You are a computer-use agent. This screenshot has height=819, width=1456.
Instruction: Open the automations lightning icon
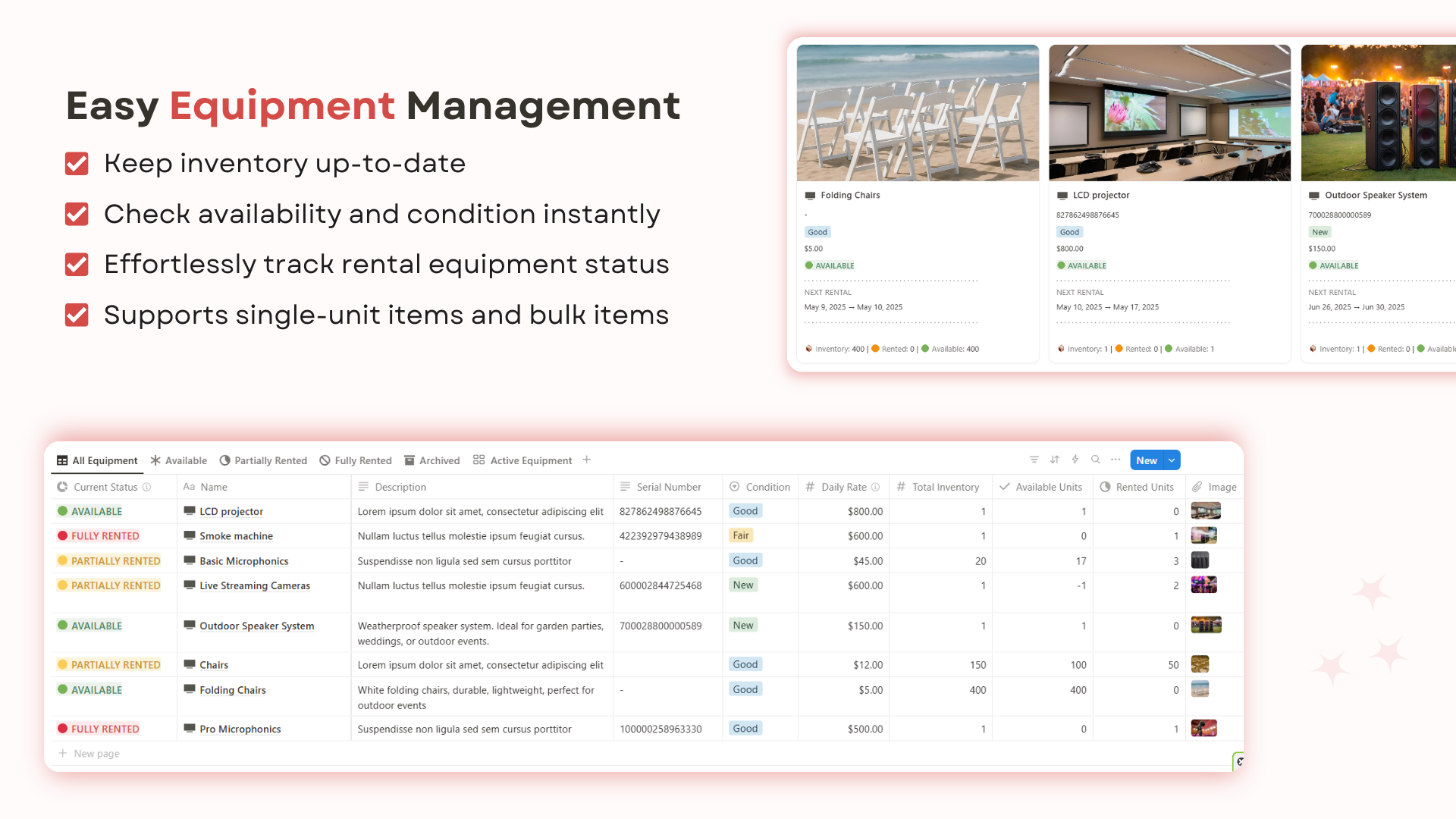click(x=1075, y=460)
